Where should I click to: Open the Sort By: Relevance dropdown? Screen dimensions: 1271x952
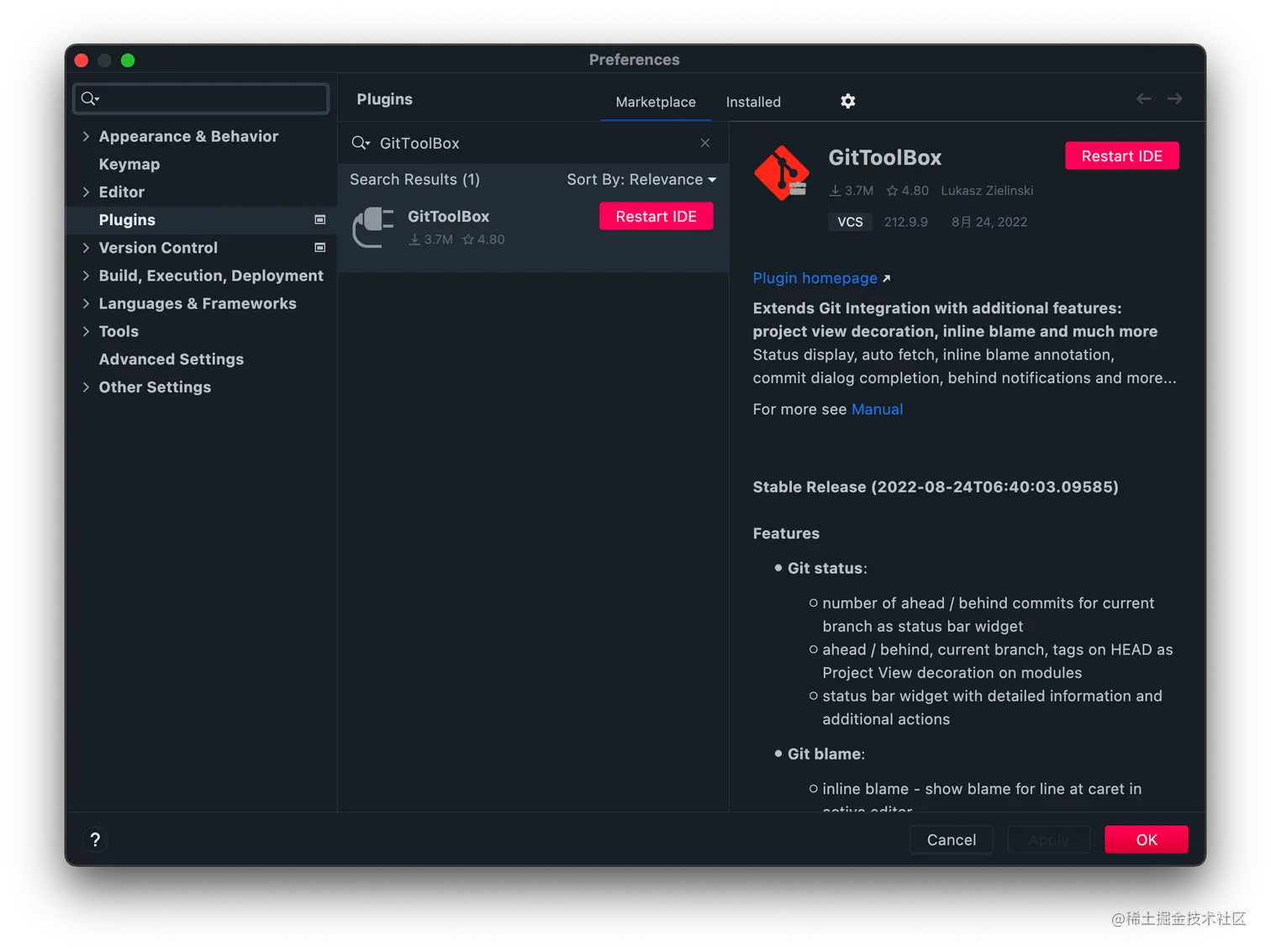click(x=641, y=179)
